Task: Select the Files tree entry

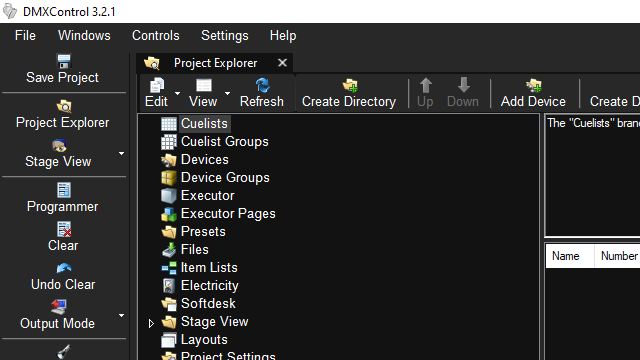Action: click(x=195, y=249)
